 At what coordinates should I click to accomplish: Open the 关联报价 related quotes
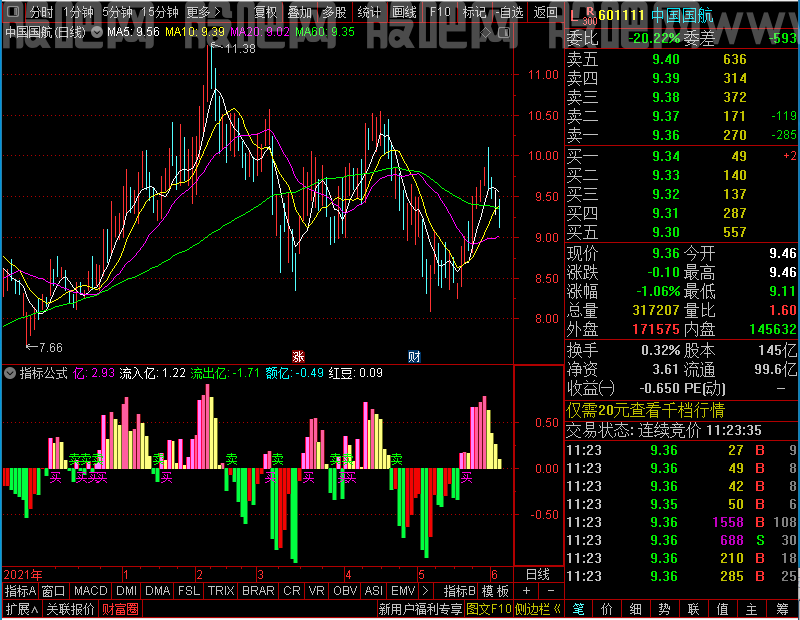70,609
